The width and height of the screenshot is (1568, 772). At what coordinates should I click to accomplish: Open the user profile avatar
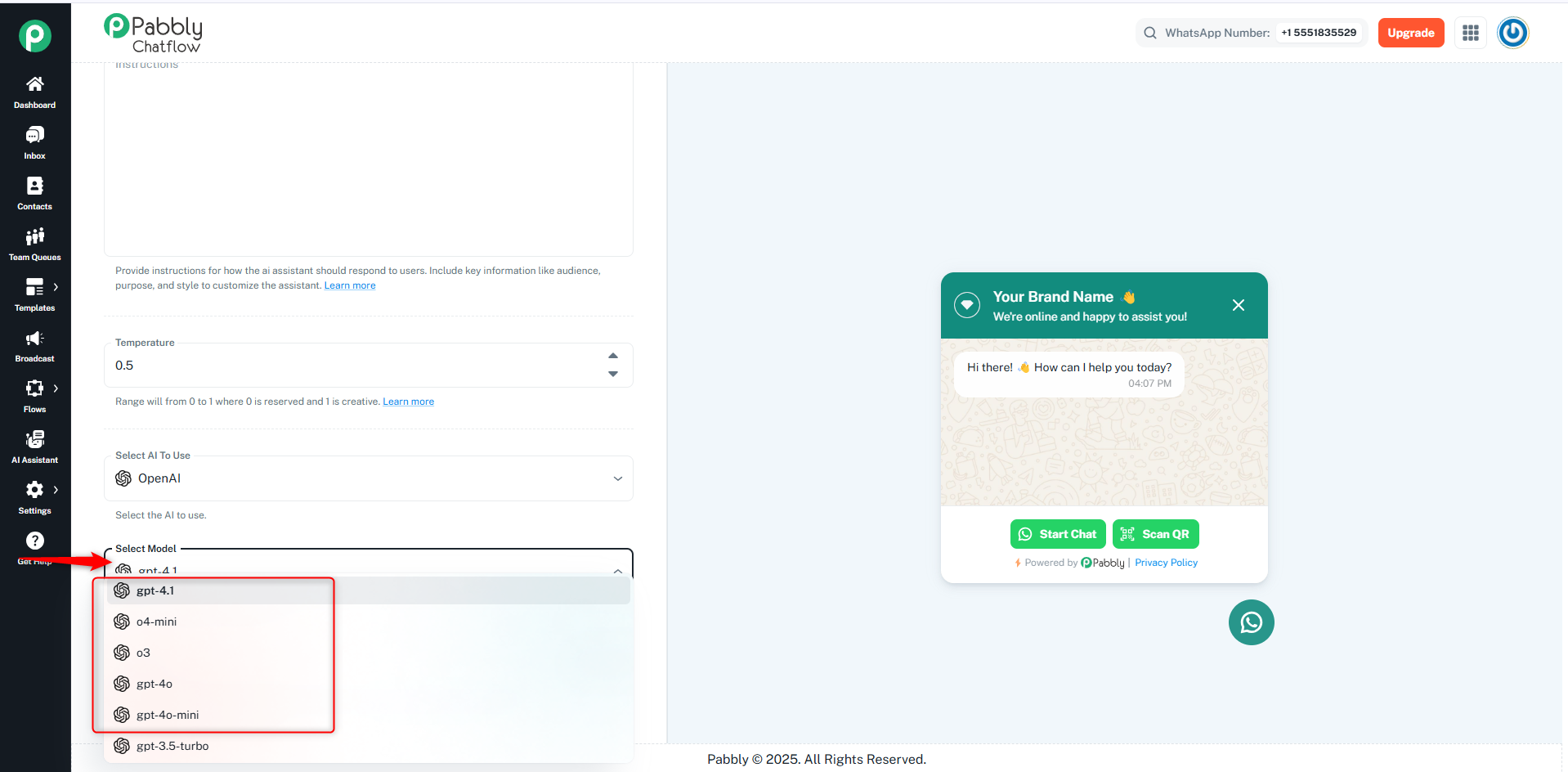click(1513, 33)
